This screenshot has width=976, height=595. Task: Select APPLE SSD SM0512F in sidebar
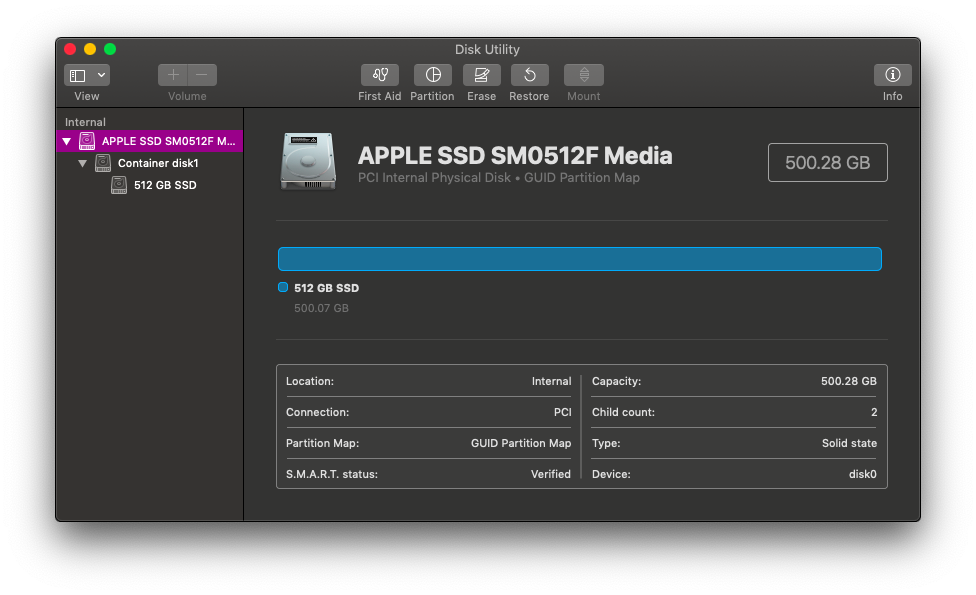tap(150, 141)
